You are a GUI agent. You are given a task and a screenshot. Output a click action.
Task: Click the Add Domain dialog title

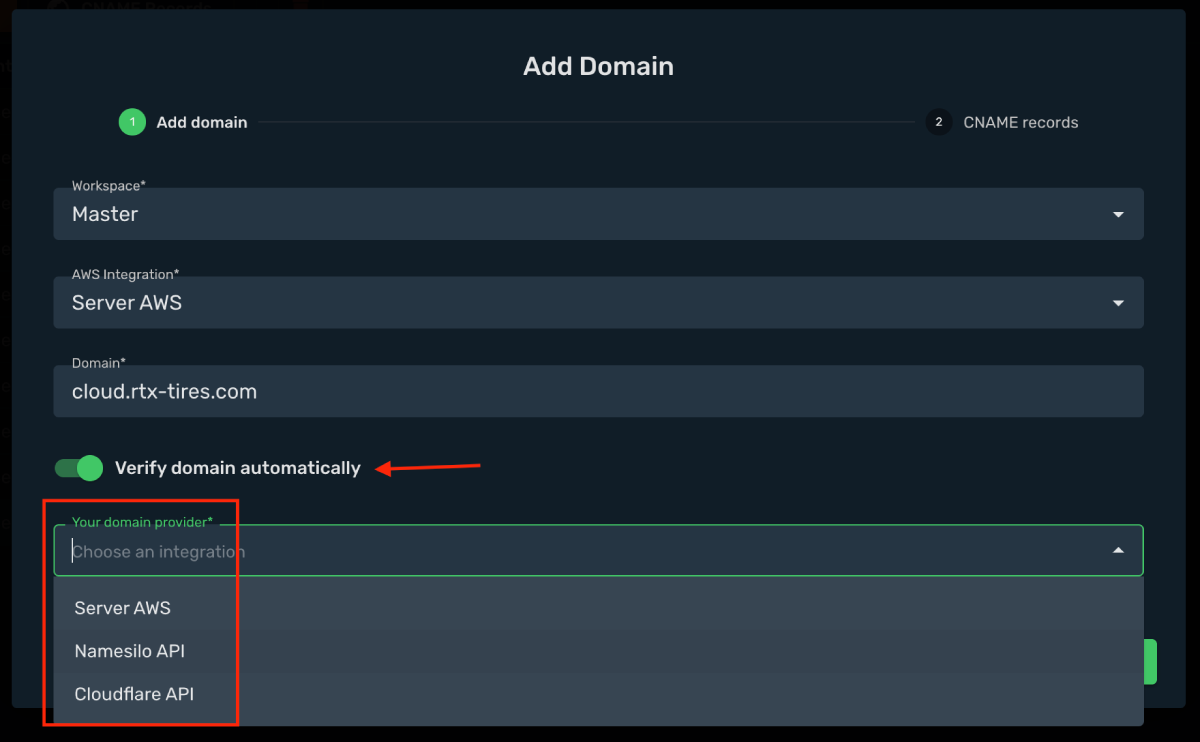598,66
